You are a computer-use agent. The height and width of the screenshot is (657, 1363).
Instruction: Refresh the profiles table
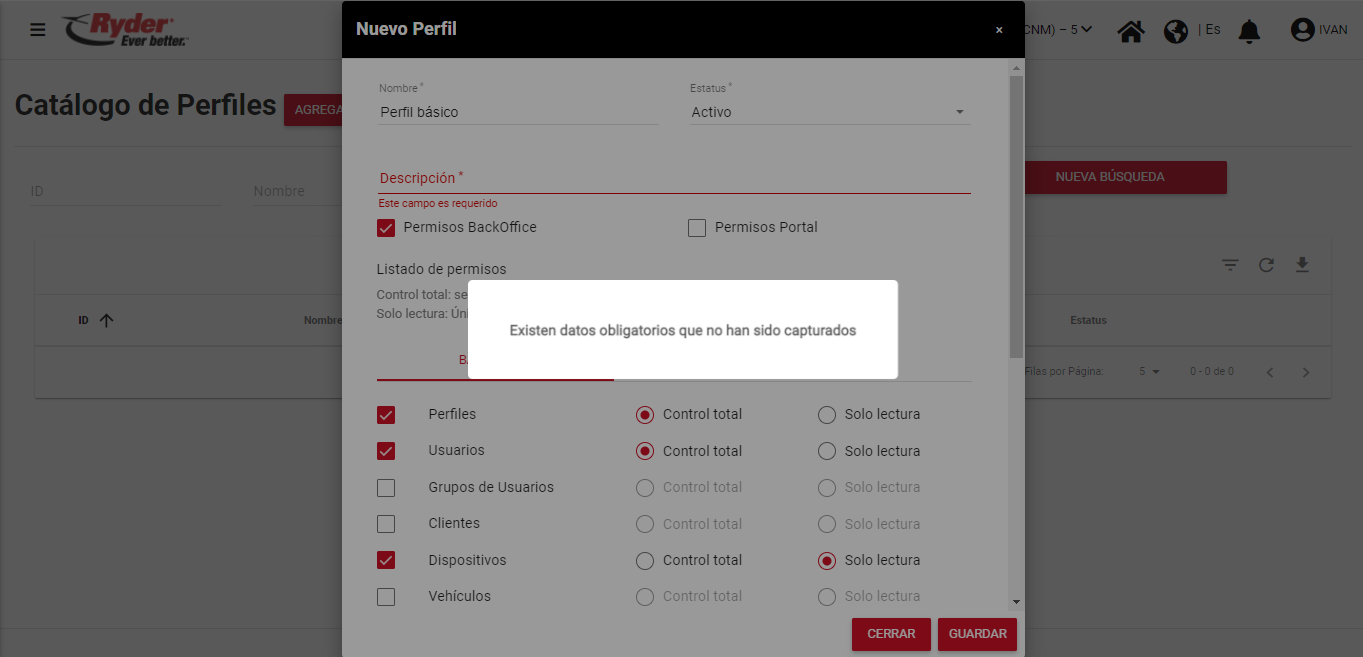(1266, 265)
